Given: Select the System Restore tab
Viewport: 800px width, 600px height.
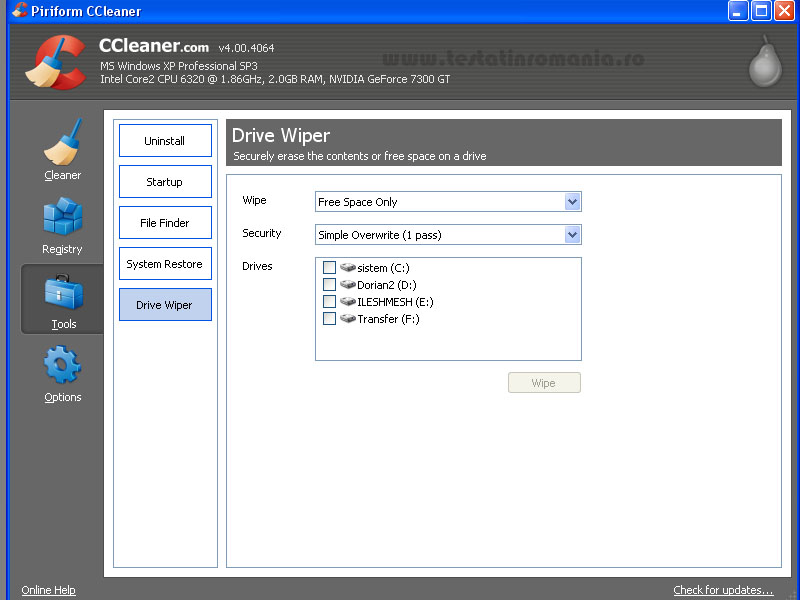Looking at the screenshot, I should pos(165,264).
